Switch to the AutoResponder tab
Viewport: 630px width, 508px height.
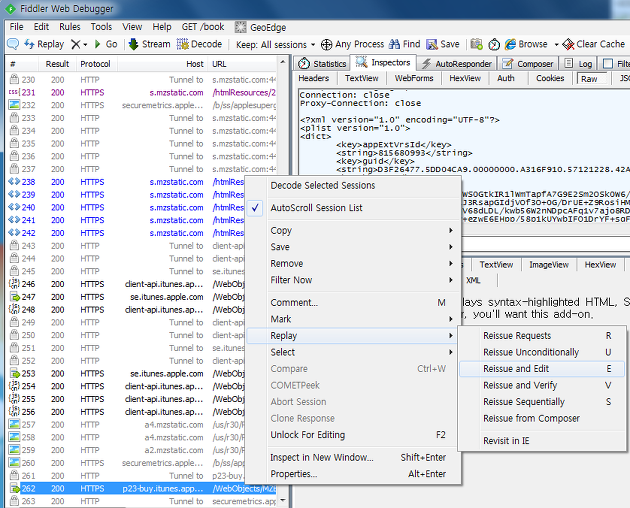point(456,64)
